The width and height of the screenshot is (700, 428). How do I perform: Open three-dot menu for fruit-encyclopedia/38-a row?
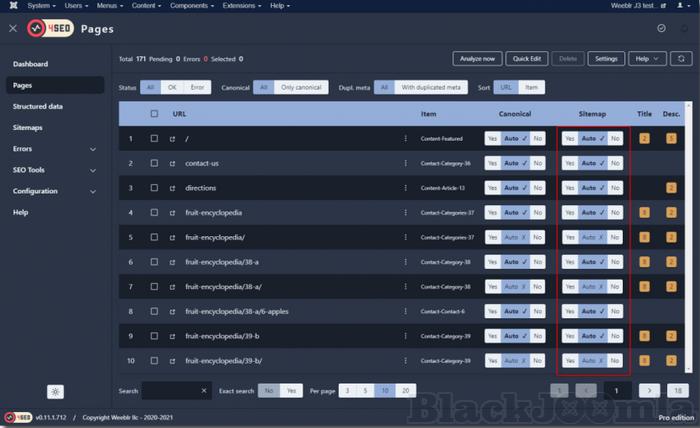pyautogui.click(x=405, y=262)
